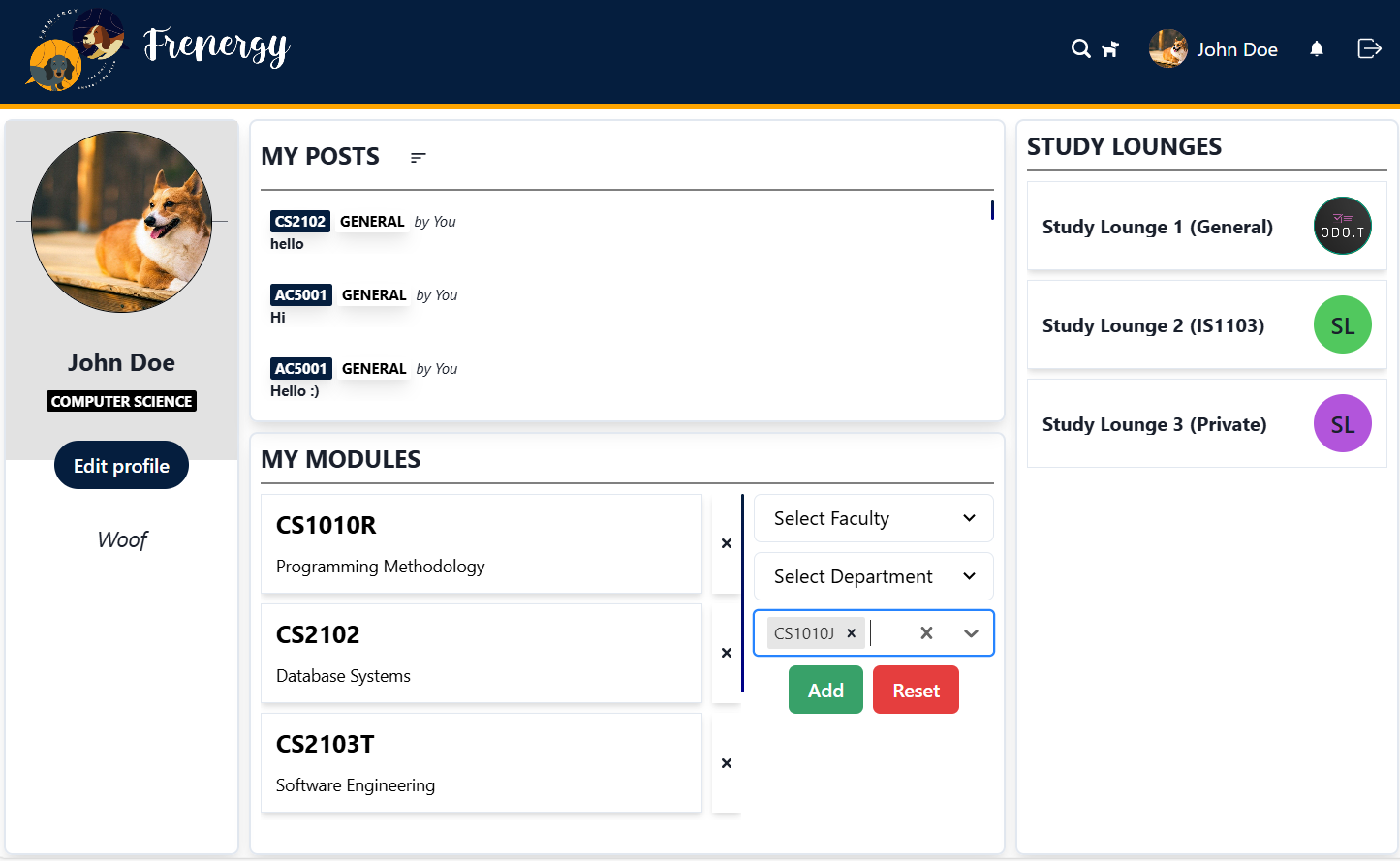Open the CS2103T Software Engineering card
Viewport: 1400px width, 861px height.
tap(482, 763)
